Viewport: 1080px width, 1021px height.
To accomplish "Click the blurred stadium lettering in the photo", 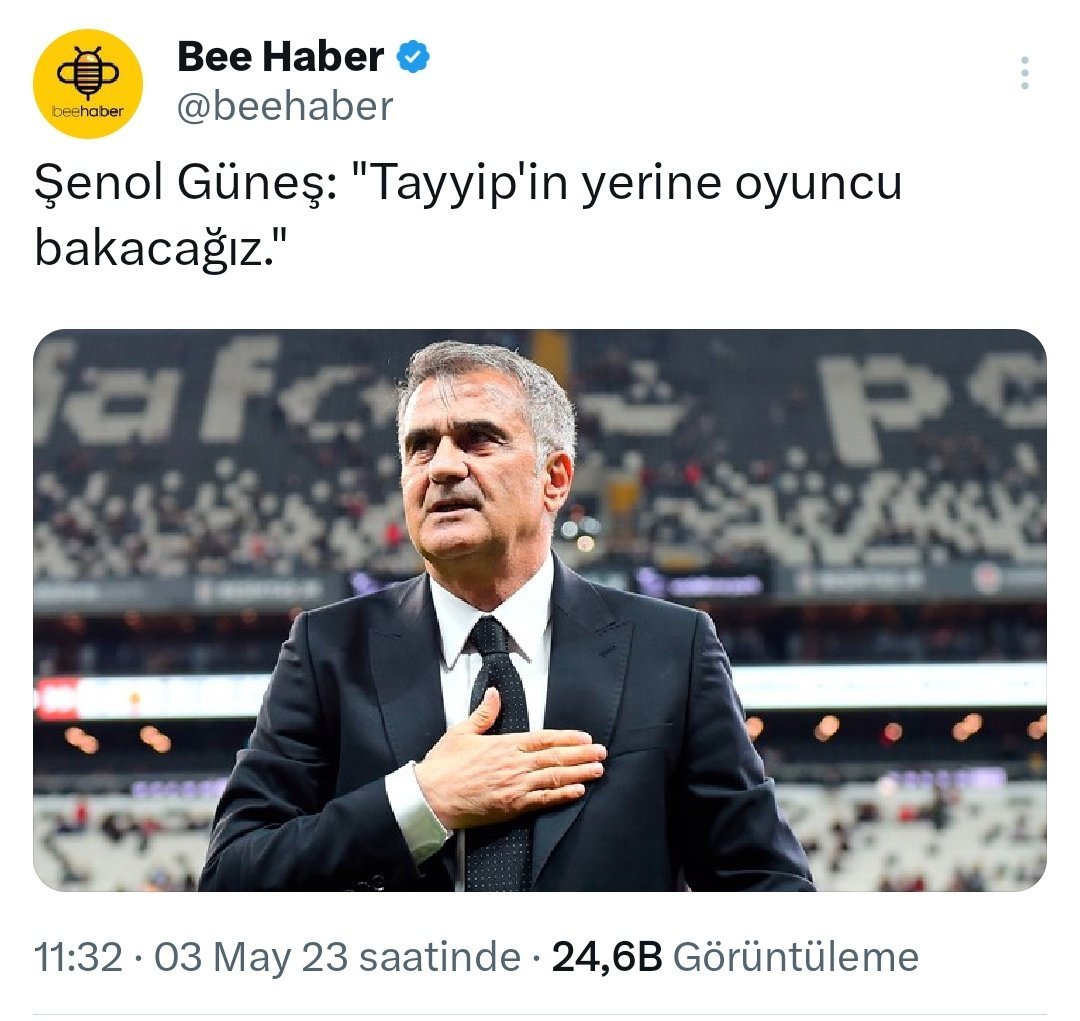I will click(158, 393).
